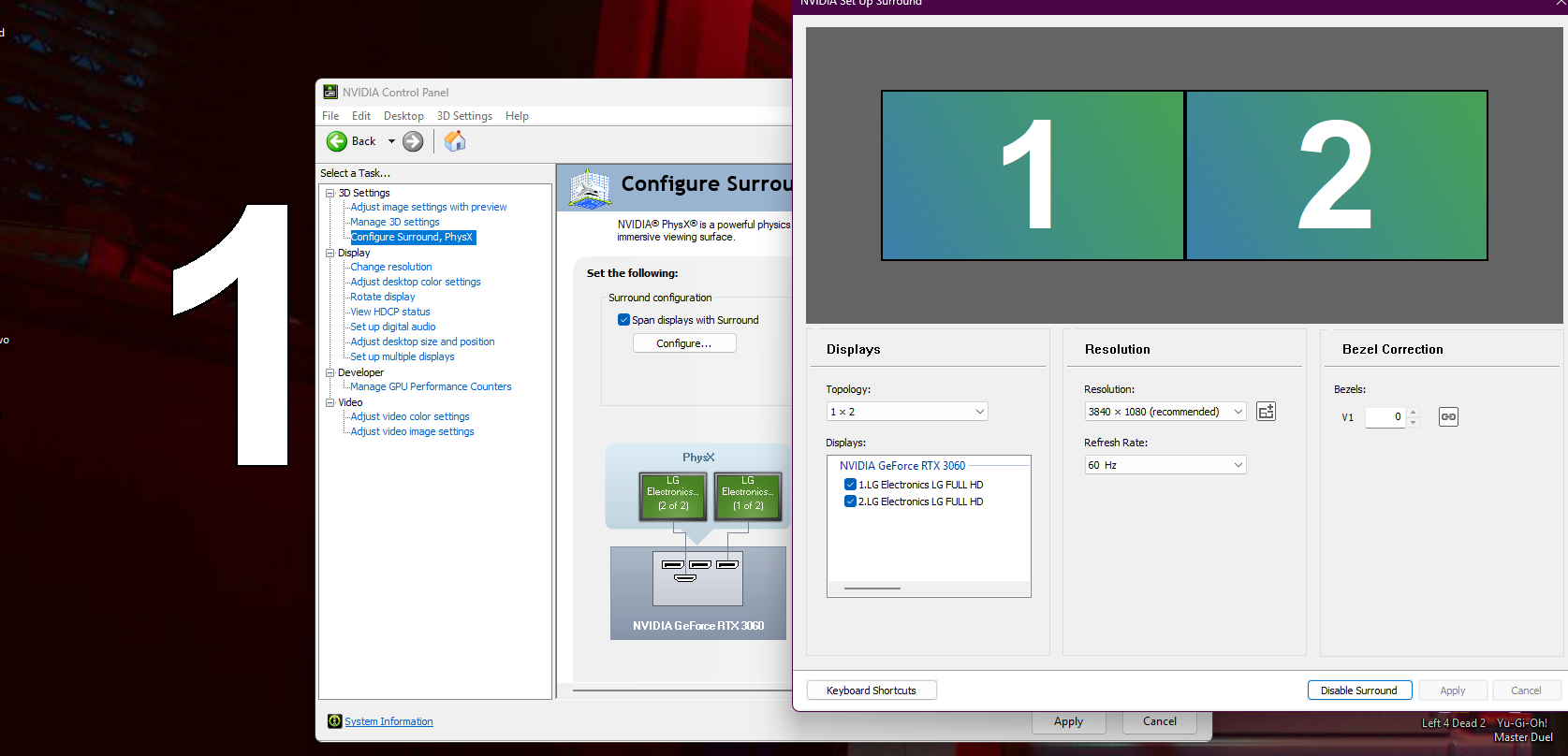Open Adjust video color settings
The image size is (1568, 756).
410,416
